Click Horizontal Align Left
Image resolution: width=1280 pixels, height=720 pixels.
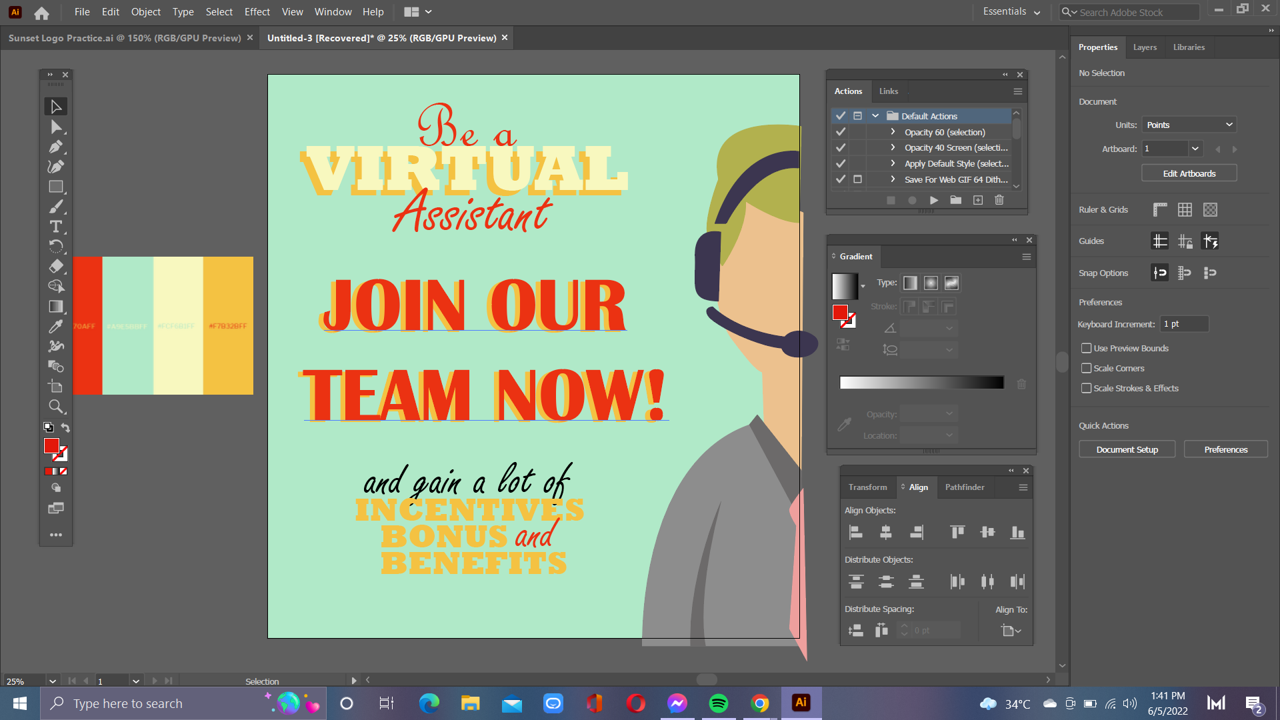[856, 532]
